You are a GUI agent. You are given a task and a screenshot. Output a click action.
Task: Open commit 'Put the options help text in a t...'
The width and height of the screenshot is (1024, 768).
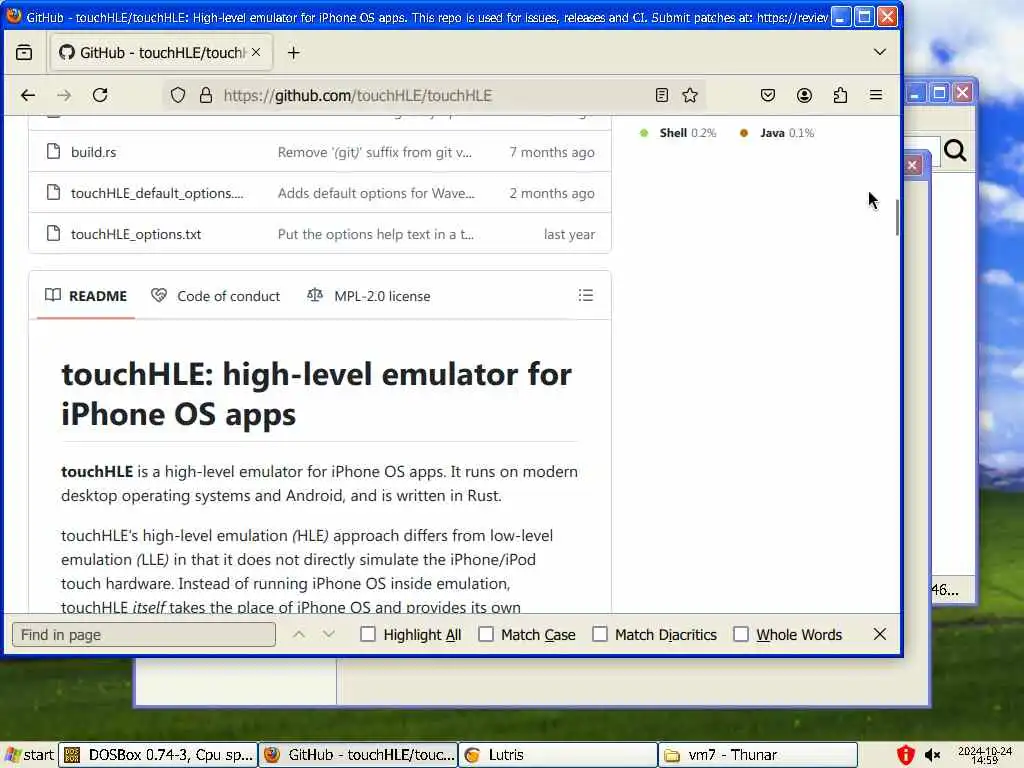[x=376, y=234]
